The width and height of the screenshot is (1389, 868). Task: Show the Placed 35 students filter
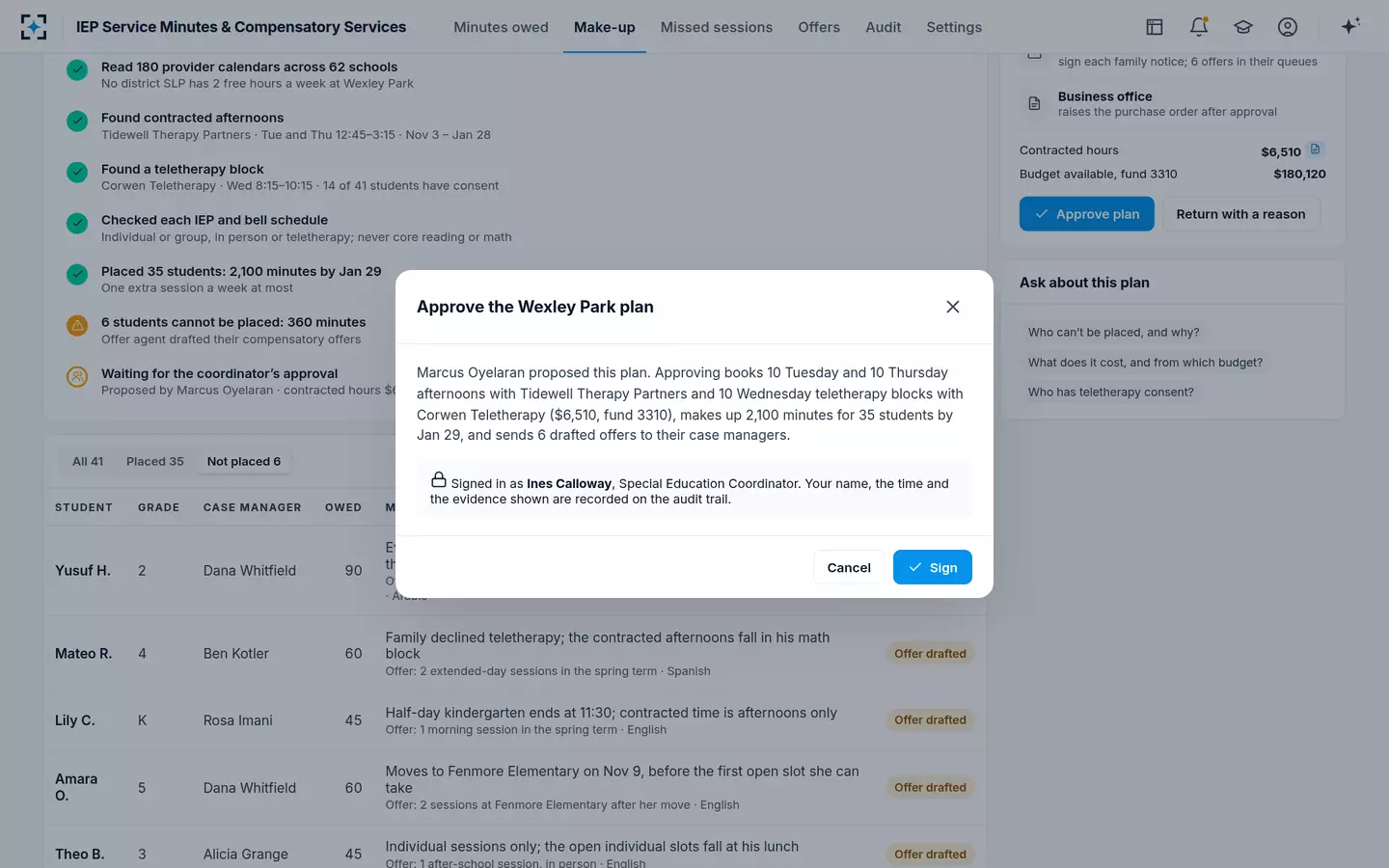coord(155,461)
